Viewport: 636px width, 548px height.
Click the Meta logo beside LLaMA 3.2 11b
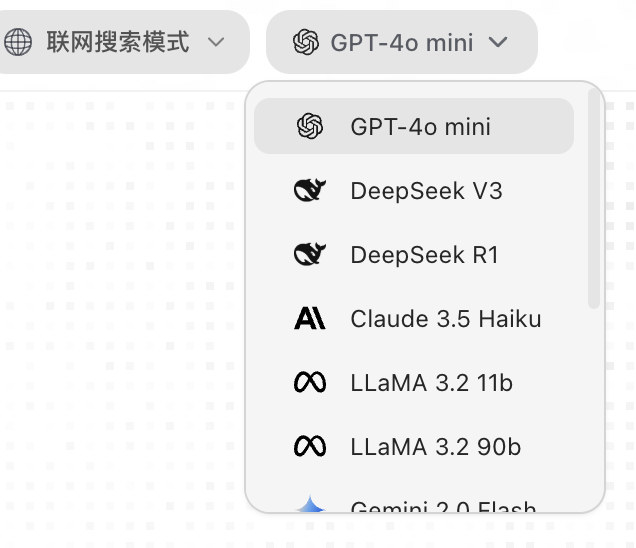[310, 382]
